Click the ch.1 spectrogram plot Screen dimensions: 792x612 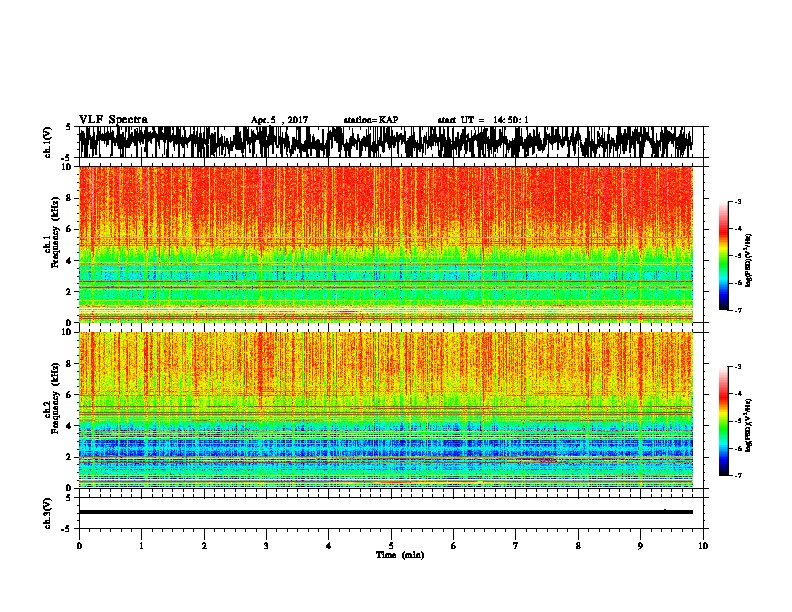point(386,244)
